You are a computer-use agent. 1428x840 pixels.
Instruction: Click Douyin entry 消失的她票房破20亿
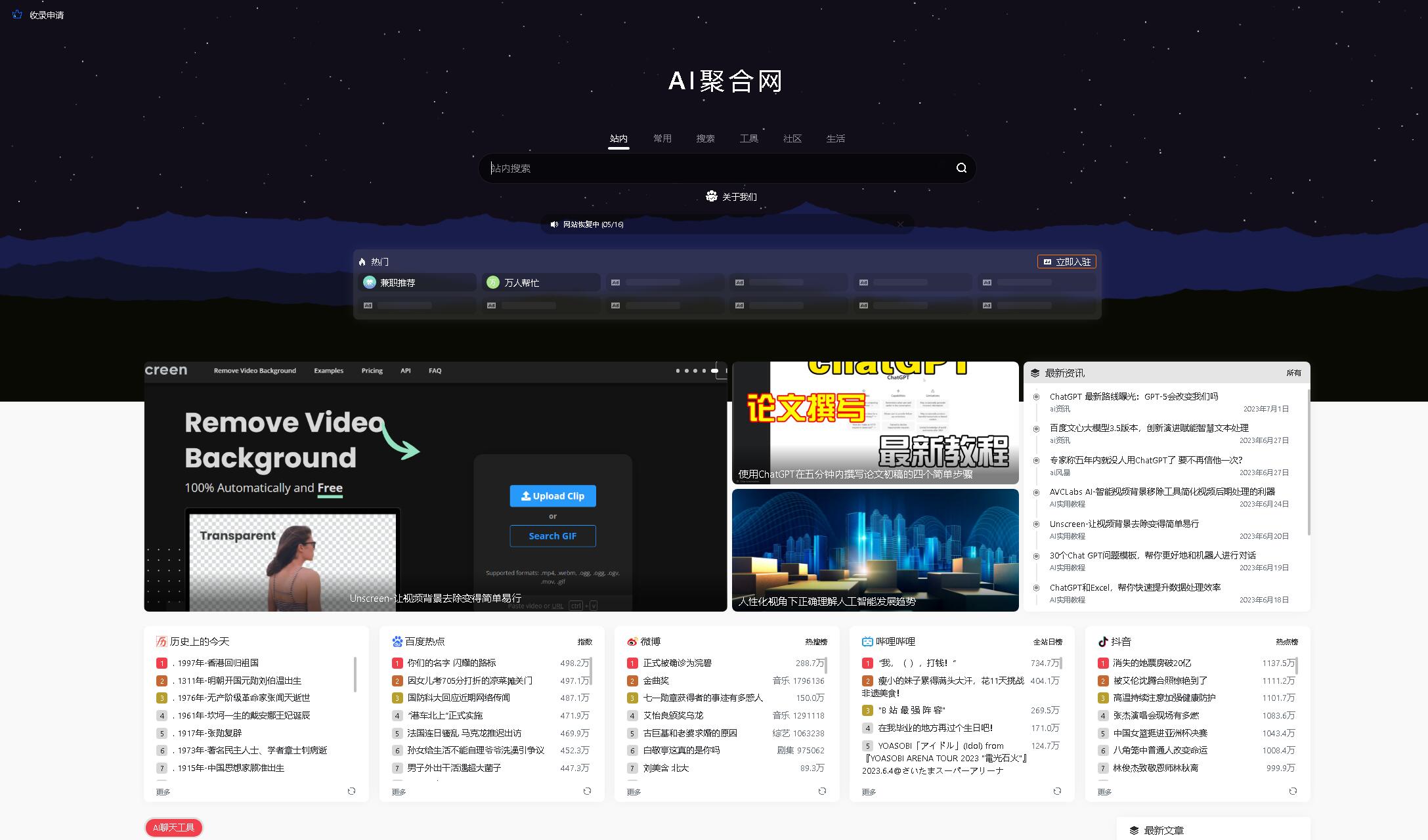coord(1152,663)
